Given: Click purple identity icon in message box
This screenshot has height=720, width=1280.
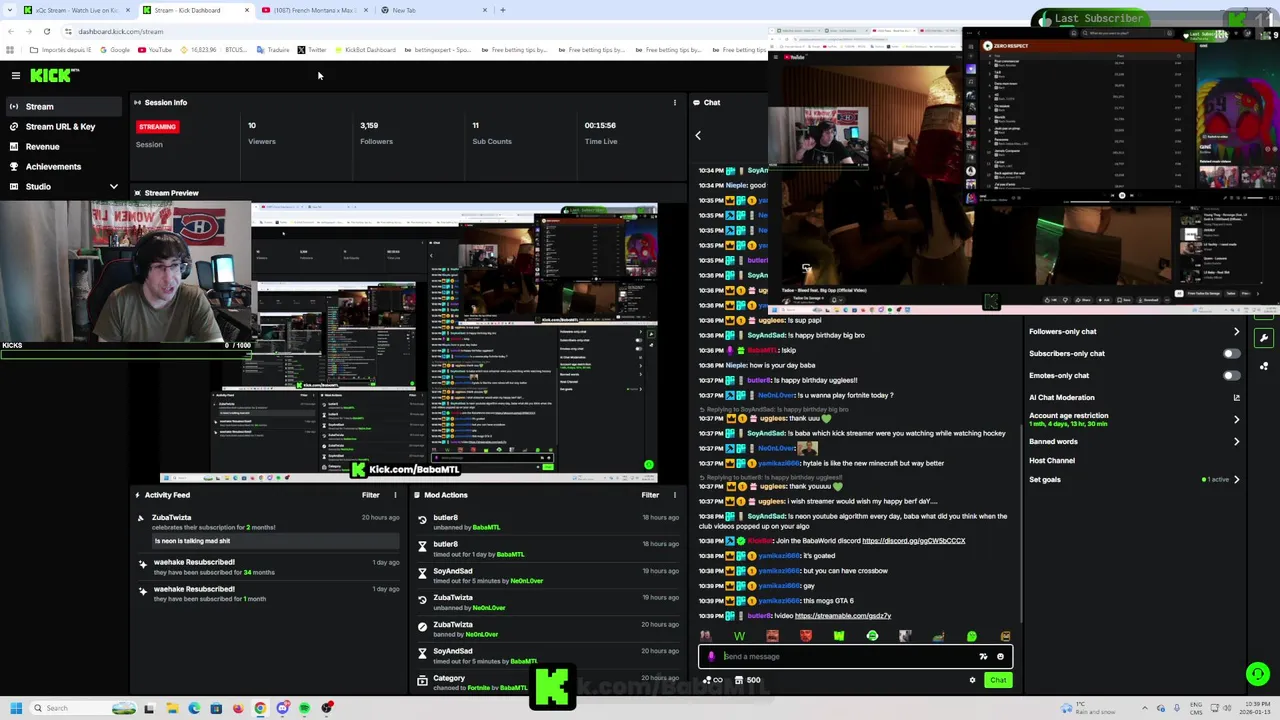Looking at the screenshot, I should (x=711, y=657).
